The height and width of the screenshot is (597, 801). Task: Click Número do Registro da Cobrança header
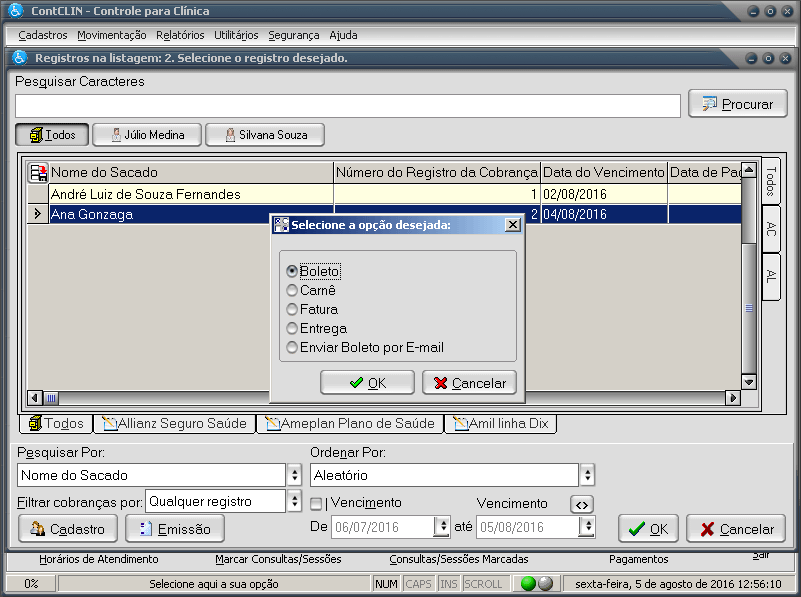point(437,173)
